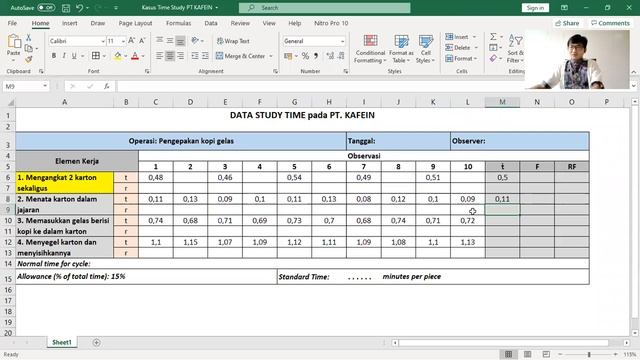Toggle Align Right for cell text
Screen dimensions: 640x360
(x=180, y=56)
